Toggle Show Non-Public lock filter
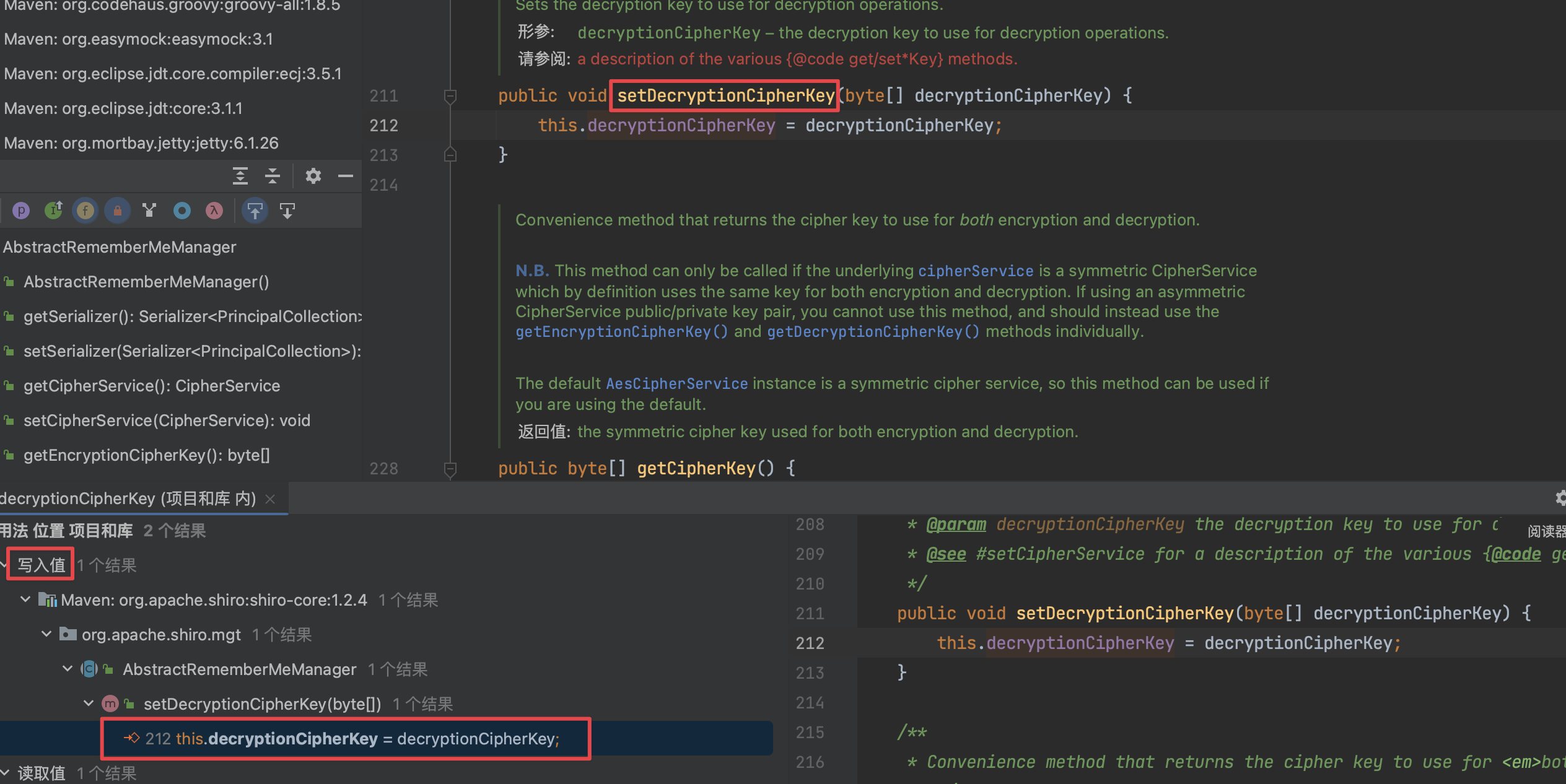 pyautogui.click(x=117, y=211)
